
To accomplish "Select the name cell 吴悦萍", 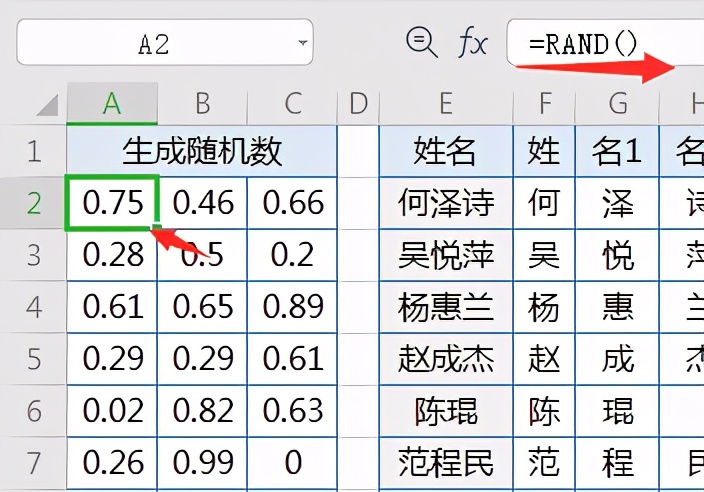I will [446, 255].
